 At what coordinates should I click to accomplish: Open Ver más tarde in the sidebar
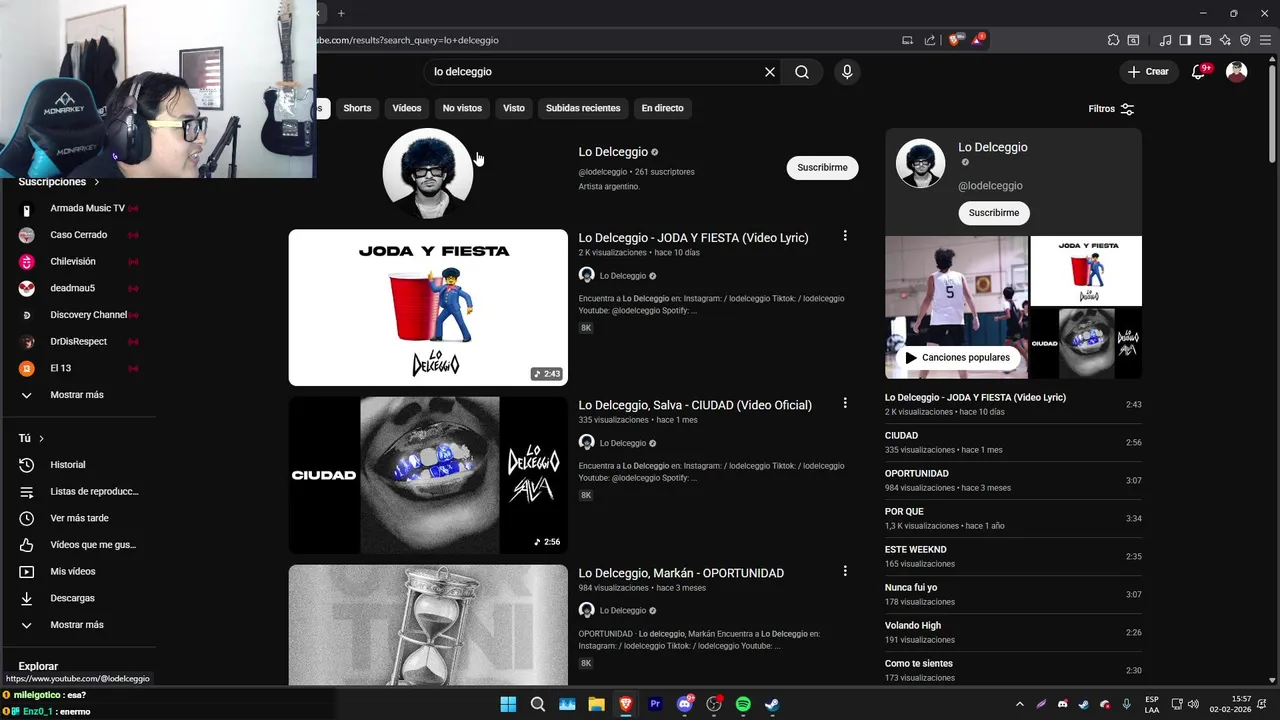click(x=80, y=518)
